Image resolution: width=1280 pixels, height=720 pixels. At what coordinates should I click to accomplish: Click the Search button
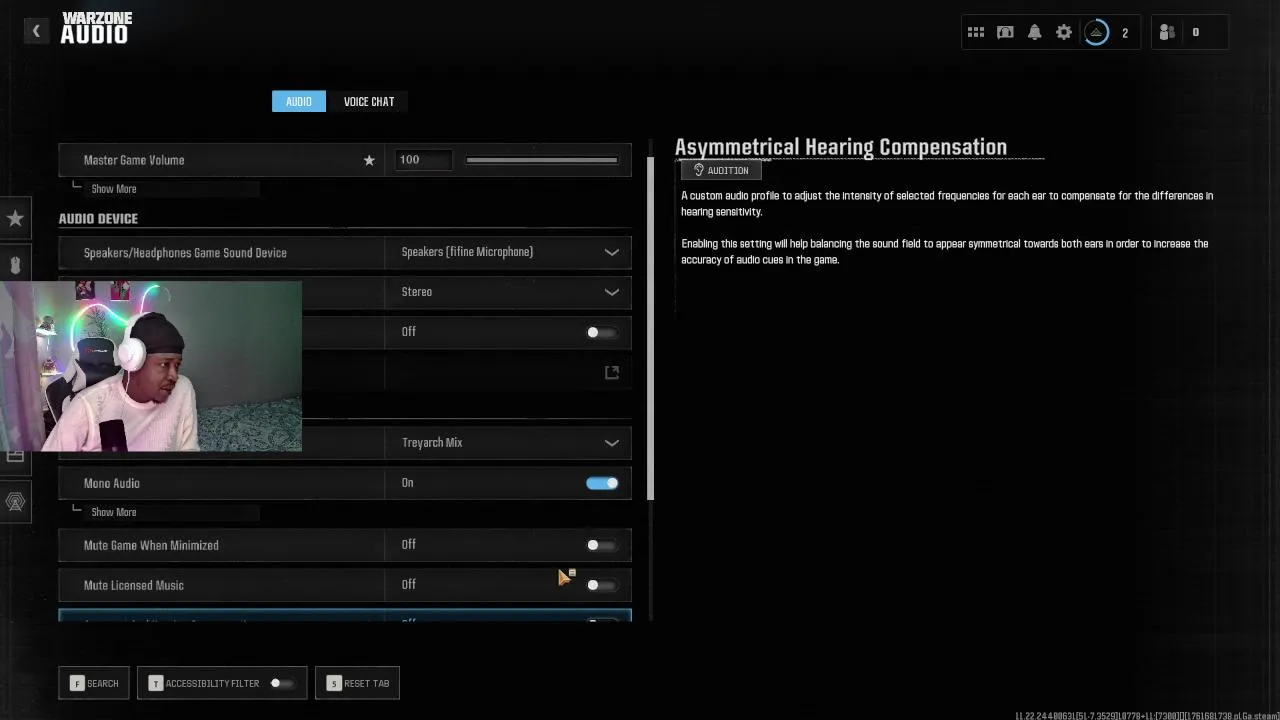94,683
